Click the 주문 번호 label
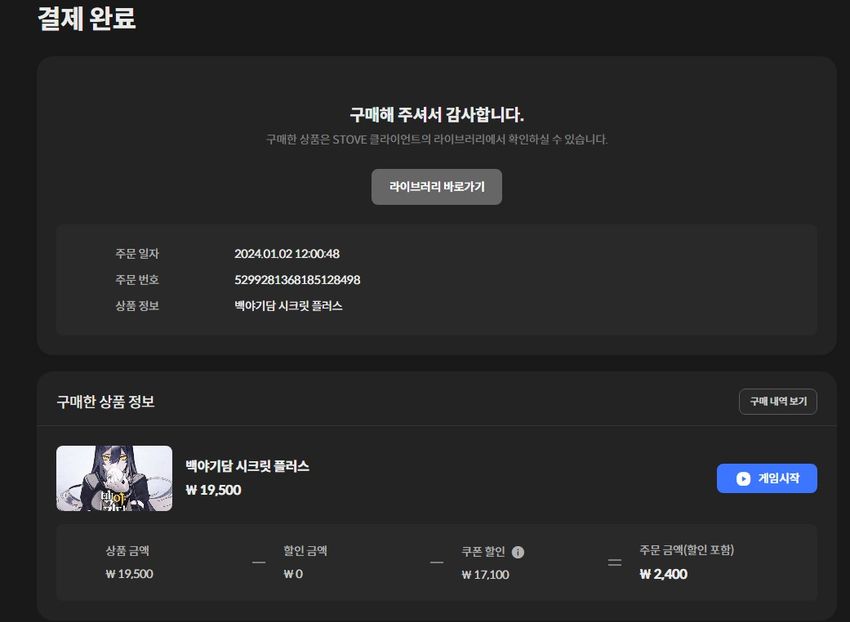850x622 pixels. 137,280
